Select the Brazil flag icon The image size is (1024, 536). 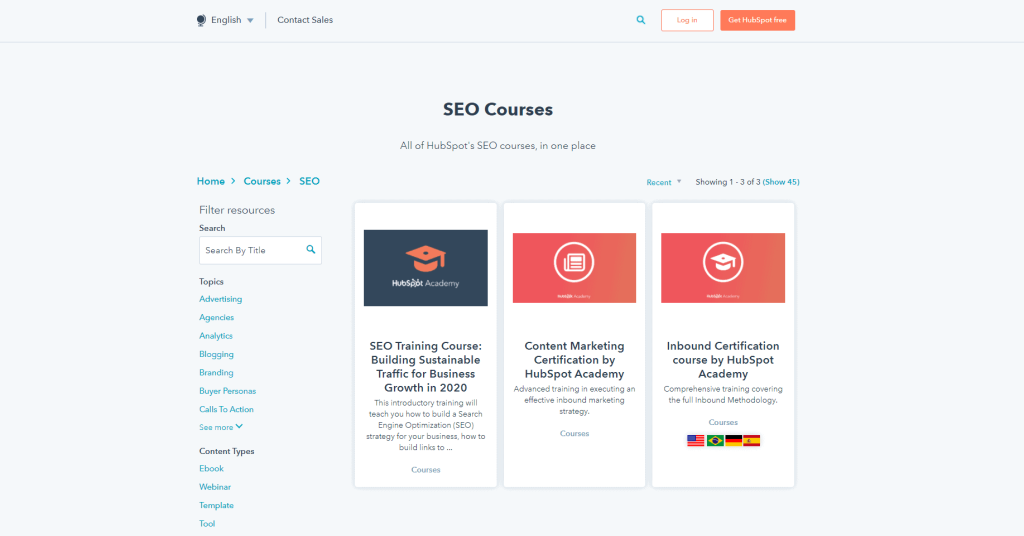715,441
